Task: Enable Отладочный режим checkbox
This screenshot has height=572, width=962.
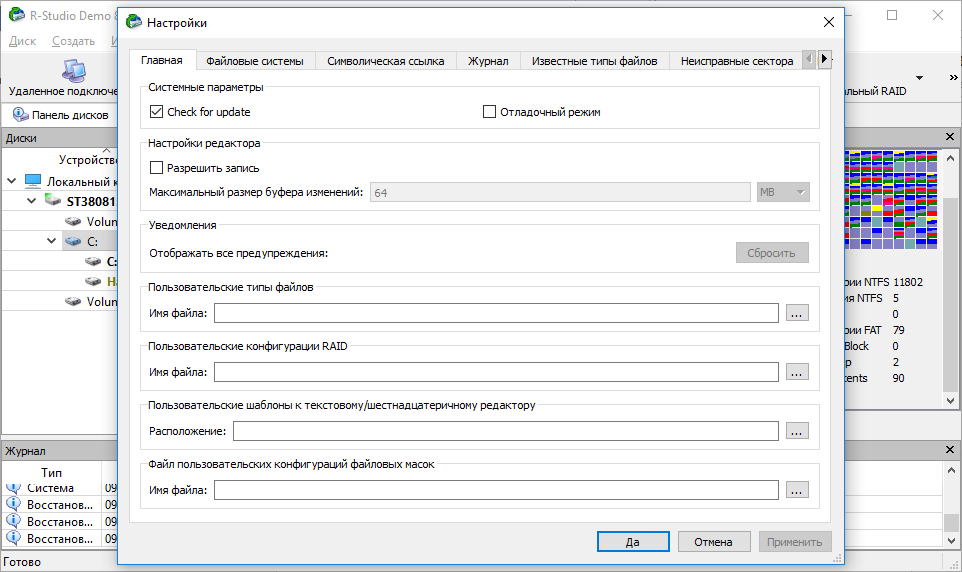Action: [490, 112]
